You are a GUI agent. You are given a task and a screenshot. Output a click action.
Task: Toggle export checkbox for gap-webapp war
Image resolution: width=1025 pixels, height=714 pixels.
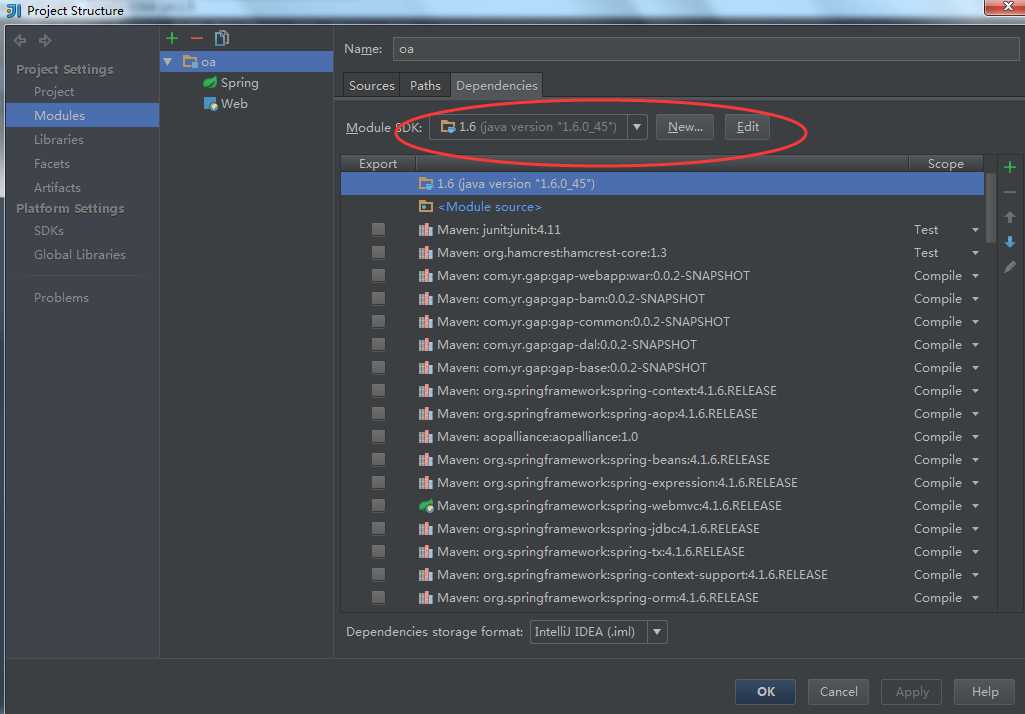click(378, 275)
